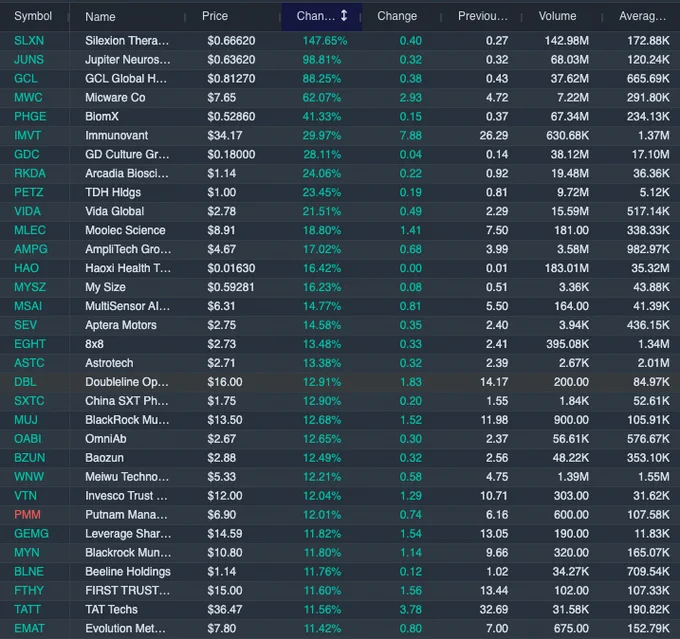Open the MUJ ticker symbol
680x639 pixels.
click(26, 419)
